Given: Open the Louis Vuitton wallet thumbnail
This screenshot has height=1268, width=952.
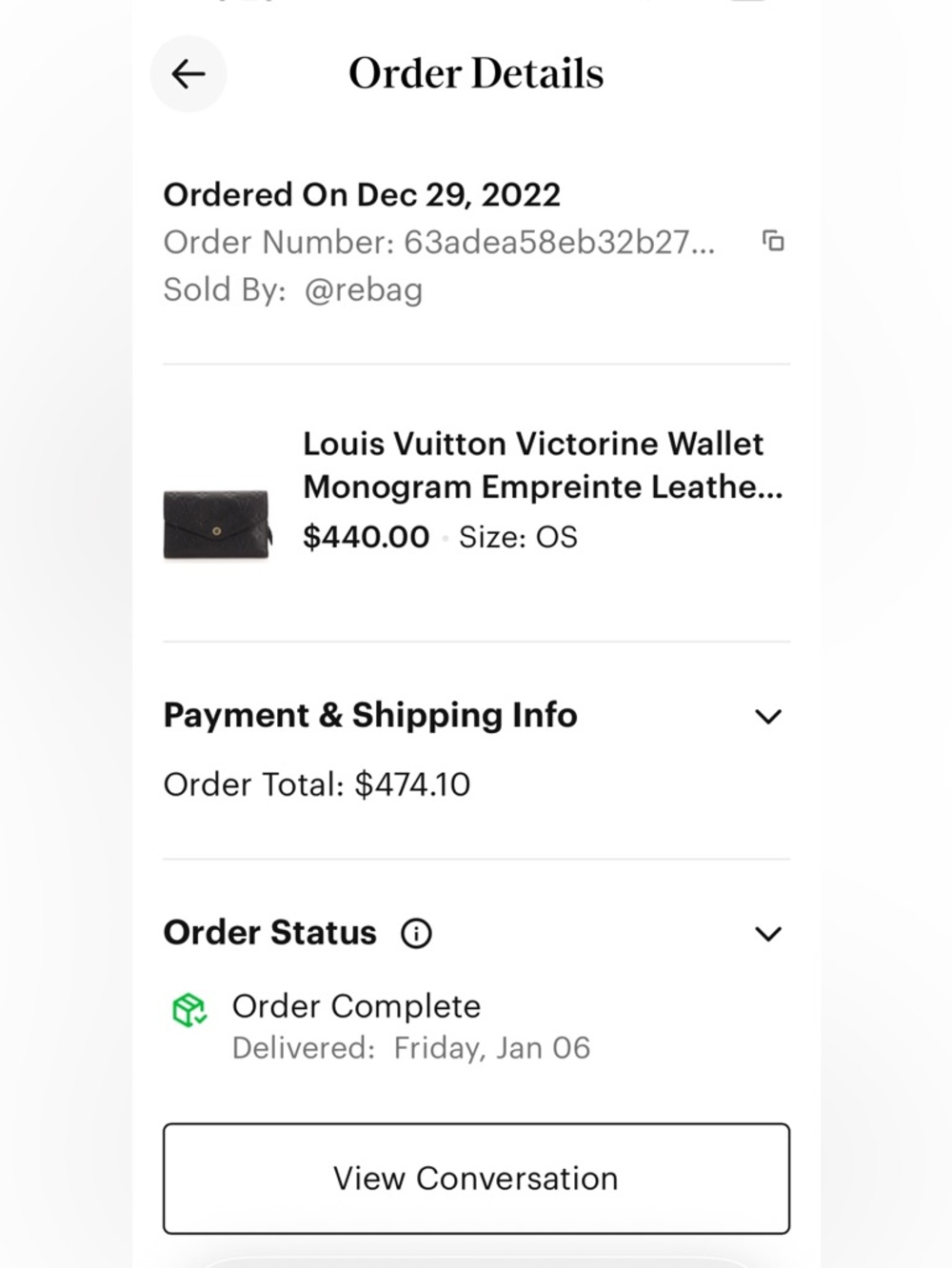Looking at the screenshot, I should pyautogui.click(x=218, y=524).
